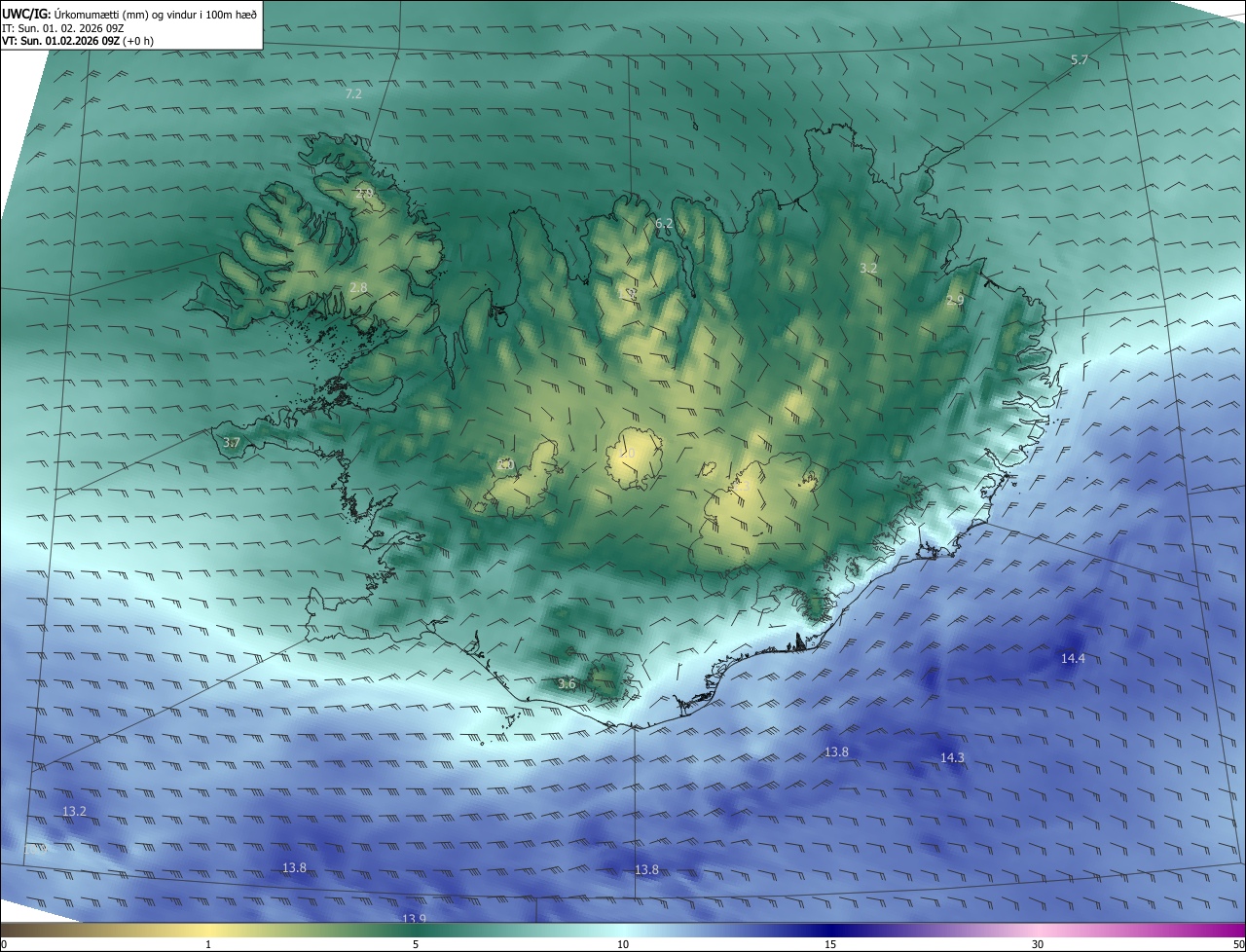Image resolution: width=1246 pixels, height=952 pixels.
Task: Click the 5 tick on the color scale
Action: pos(416,944)
